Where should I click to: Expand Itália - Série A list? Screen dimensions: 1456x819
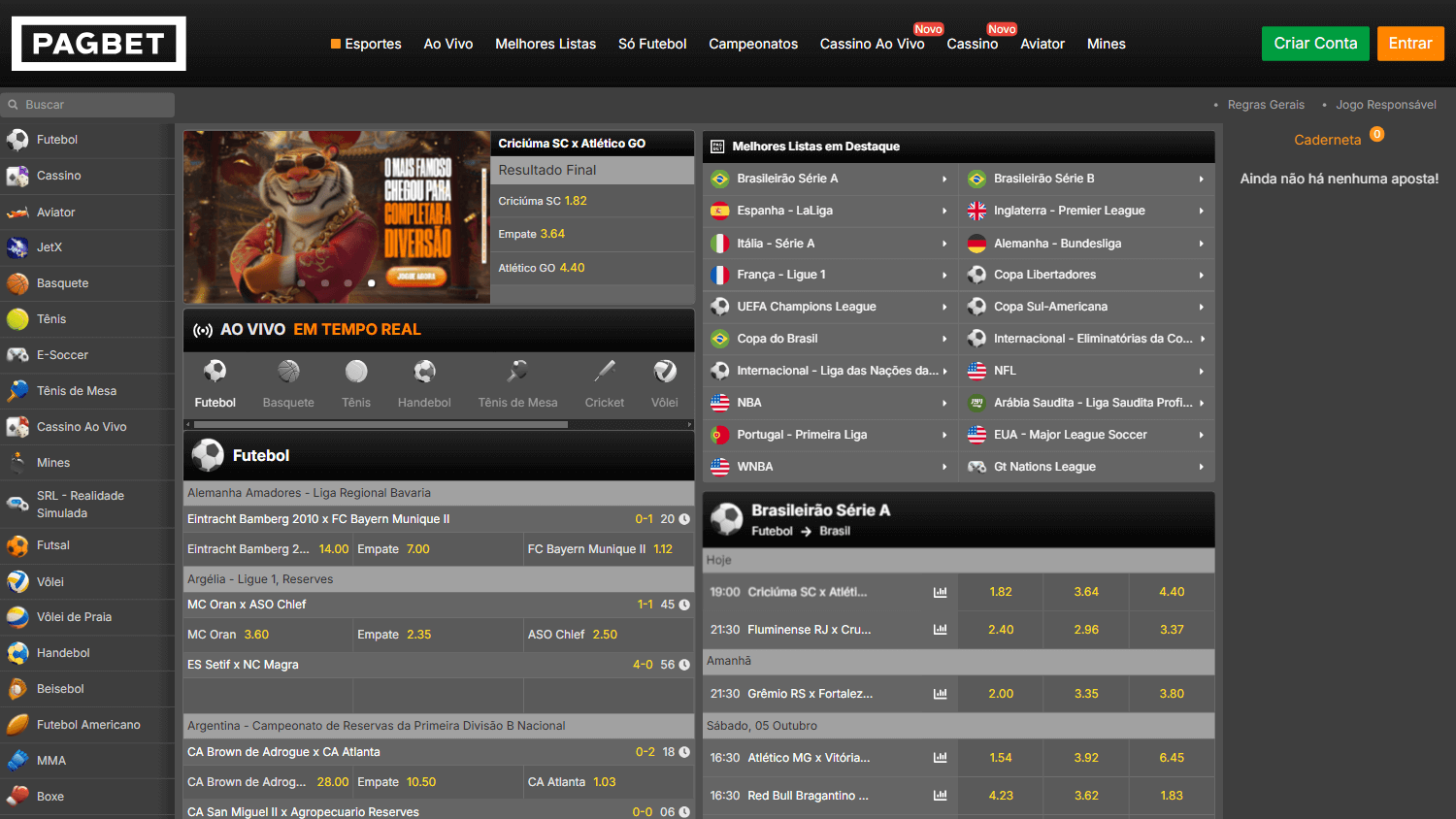830,244
